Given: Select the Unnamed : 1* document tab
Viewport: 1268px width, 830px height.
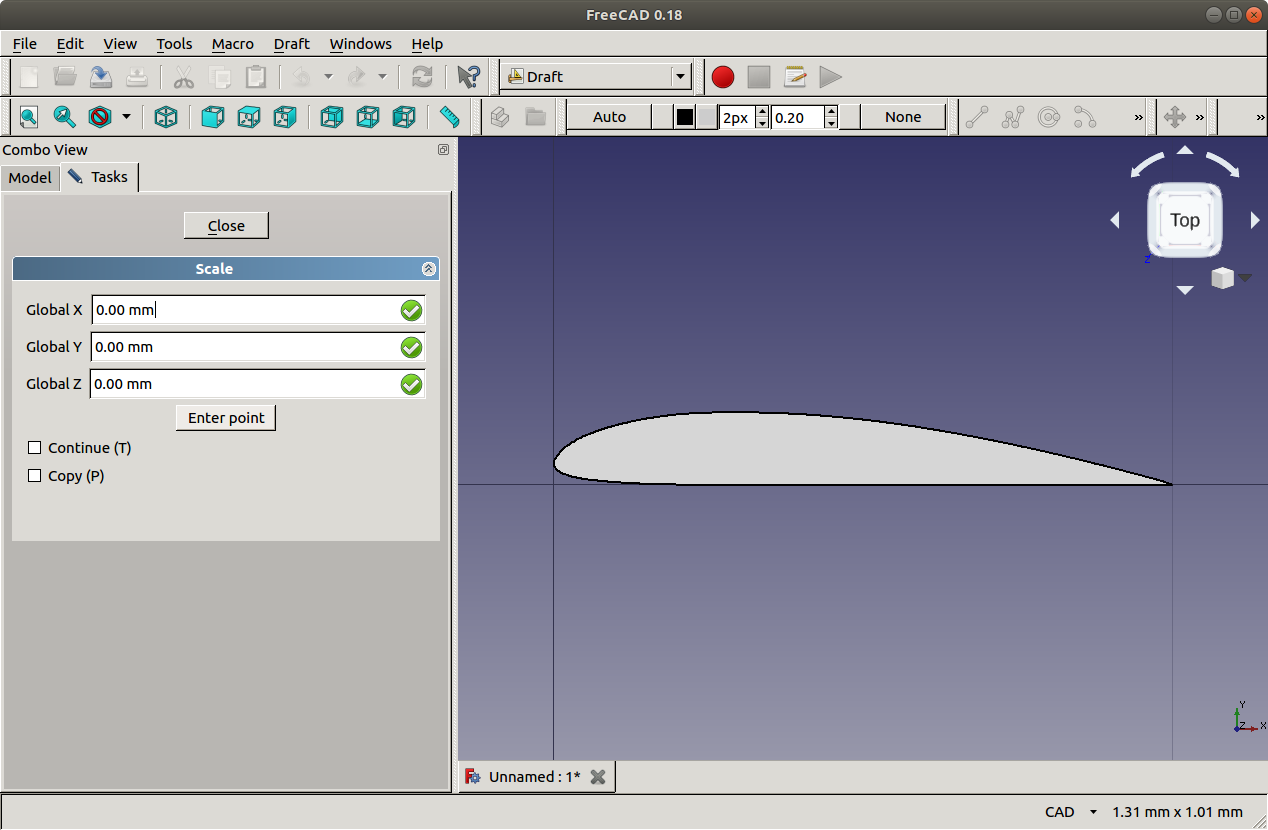Looking at the screenshot, I should pos(537,777).
